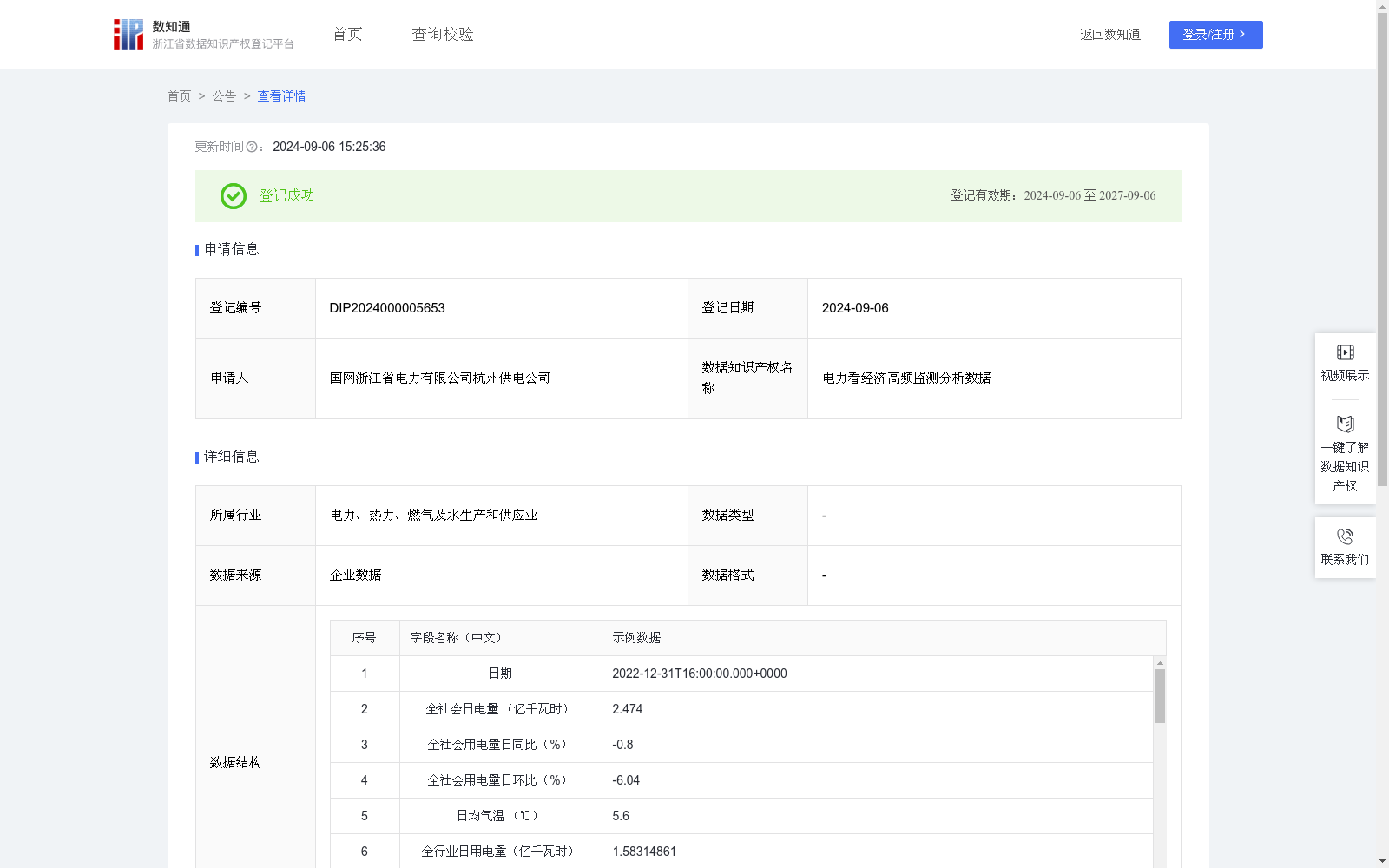Click the 返回数知通 link
The height and width of the screenshot is (868, 1389).
[x=1110, y=35]
